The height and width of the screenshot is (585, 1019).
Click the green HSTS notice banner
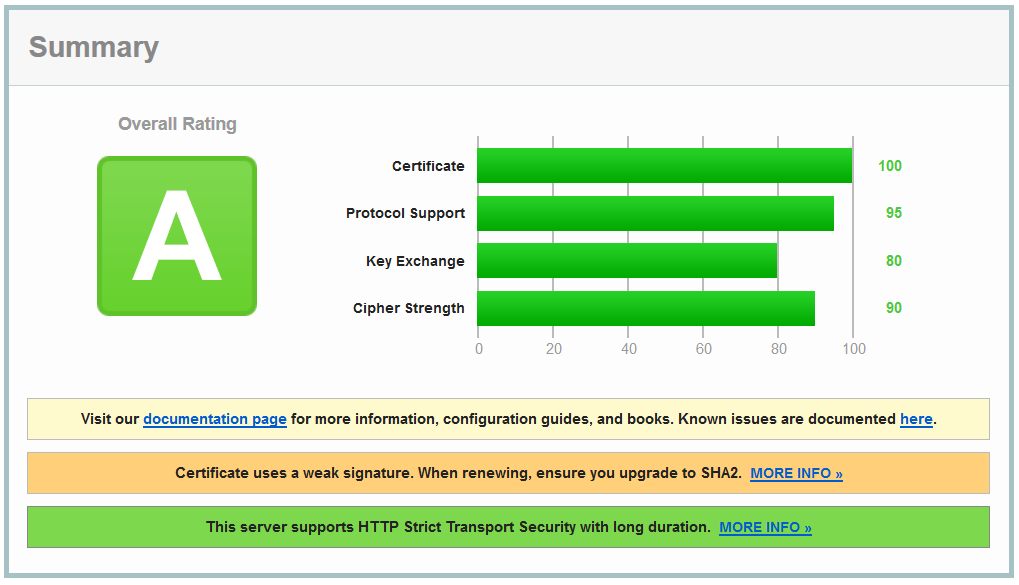click(509, 527)
